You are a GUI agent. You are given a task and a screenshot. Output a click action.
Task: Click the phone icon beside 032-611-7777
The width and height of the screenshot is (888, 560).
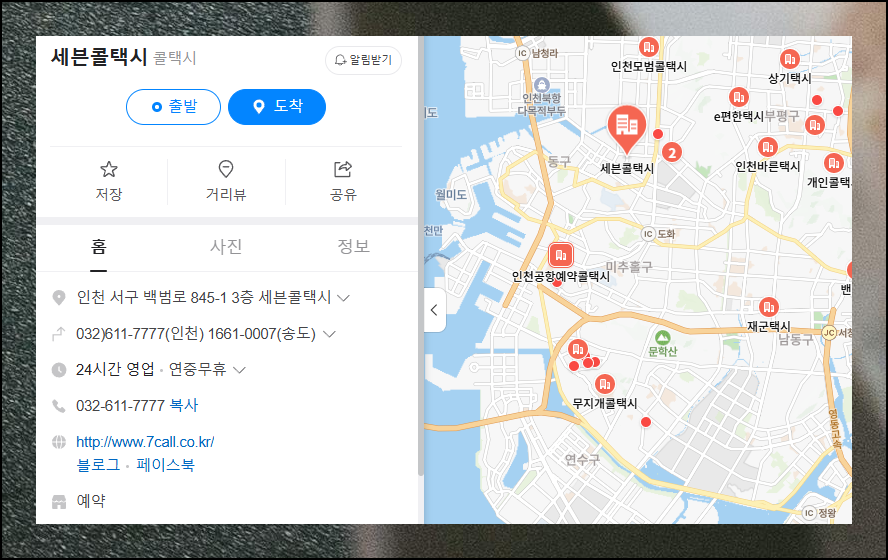59,406
